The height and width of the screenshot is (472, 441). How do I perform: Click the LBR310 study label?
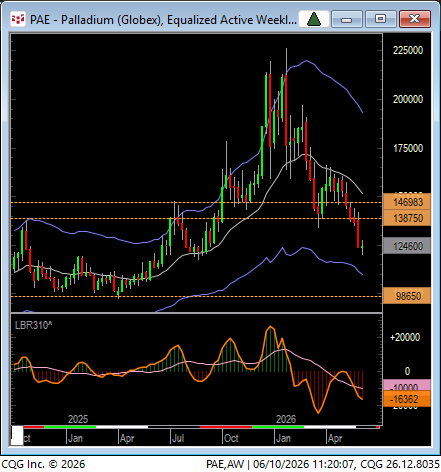(33, 325)
